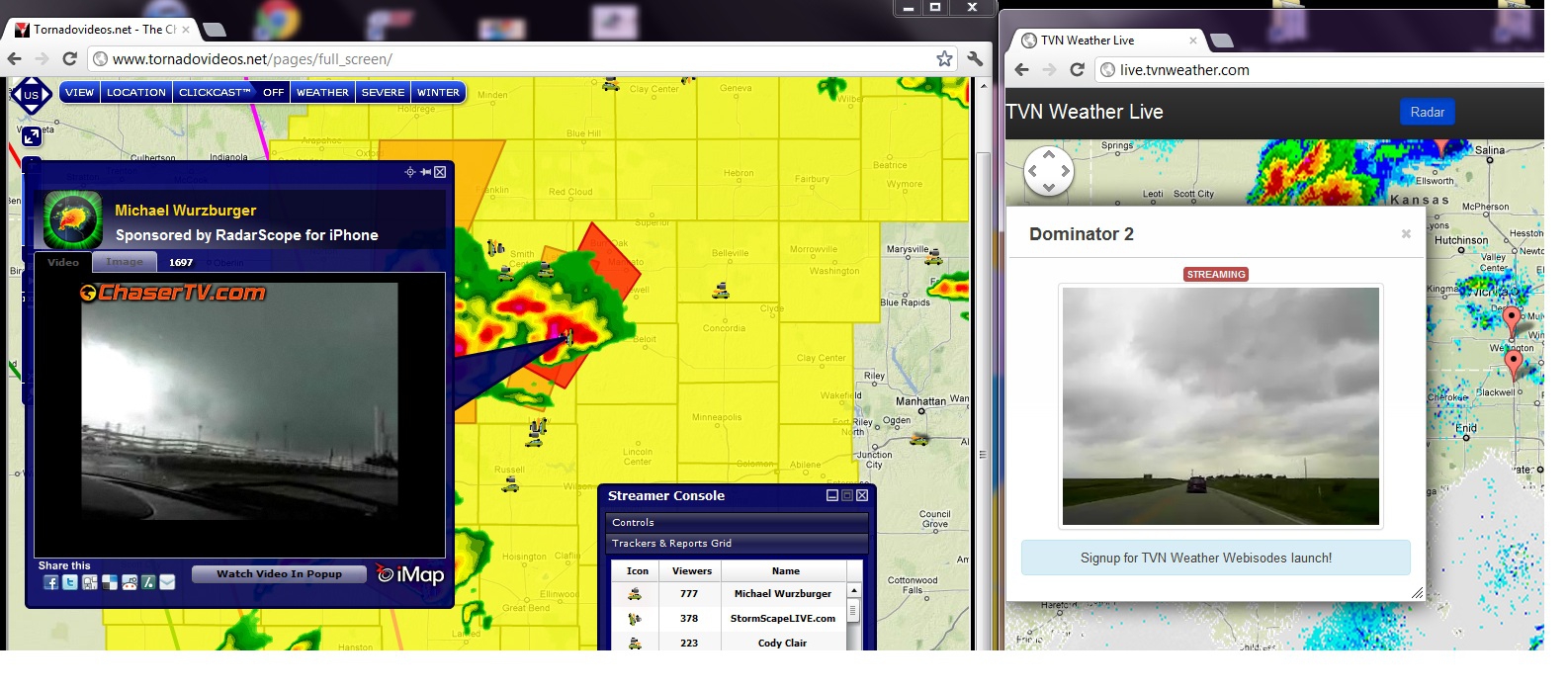
Task: Click chaser vehicle icon near Marysville
Action: pos(932,257)
